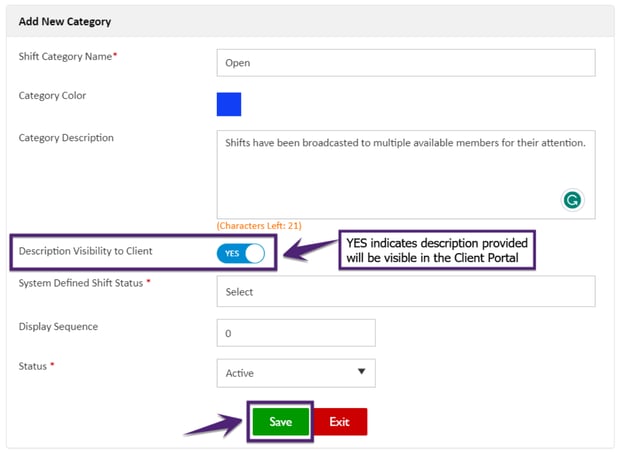Viewport: 617px width, 452px height.
Task: Click the Grammarly icon in the description box
Action: [x=572, y=200]
